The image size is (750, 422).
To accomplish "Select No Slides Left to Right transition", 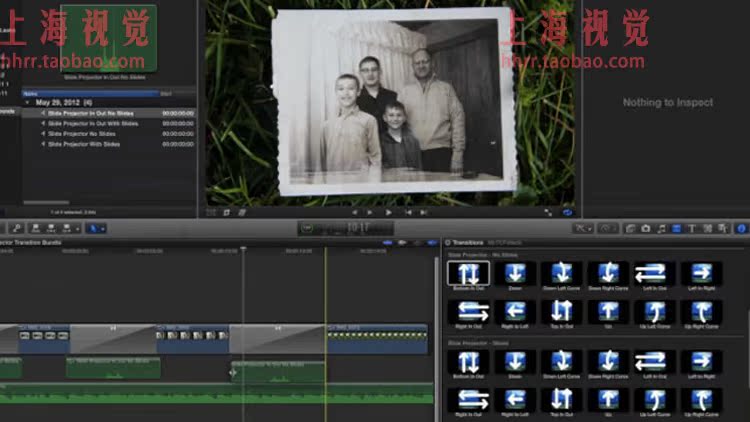I will click(702, 276).
